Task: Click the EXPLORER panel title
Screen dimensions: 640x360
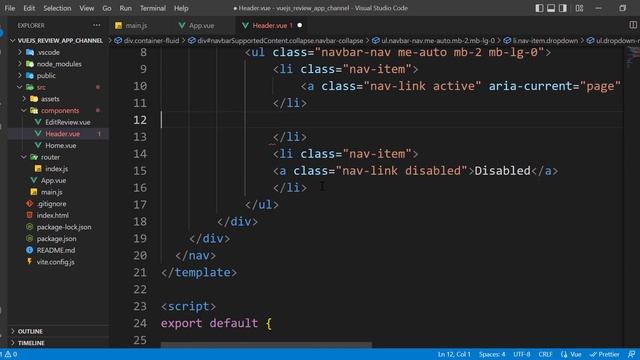Action: pyautogui.click(x=31, y=25)
